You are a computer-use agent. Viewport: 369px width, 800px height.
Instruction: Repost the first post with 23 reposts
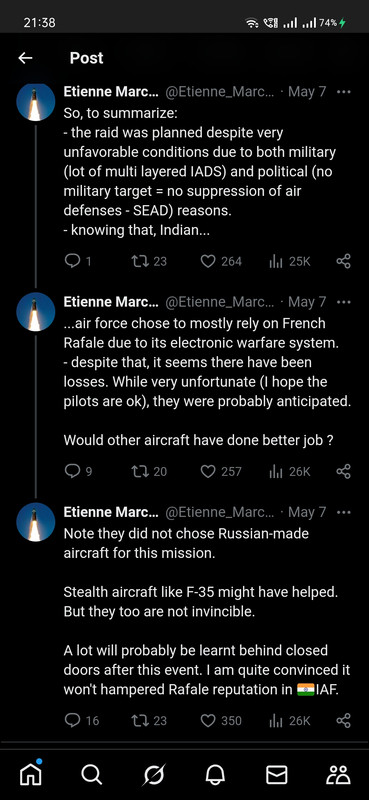(149, 261)
